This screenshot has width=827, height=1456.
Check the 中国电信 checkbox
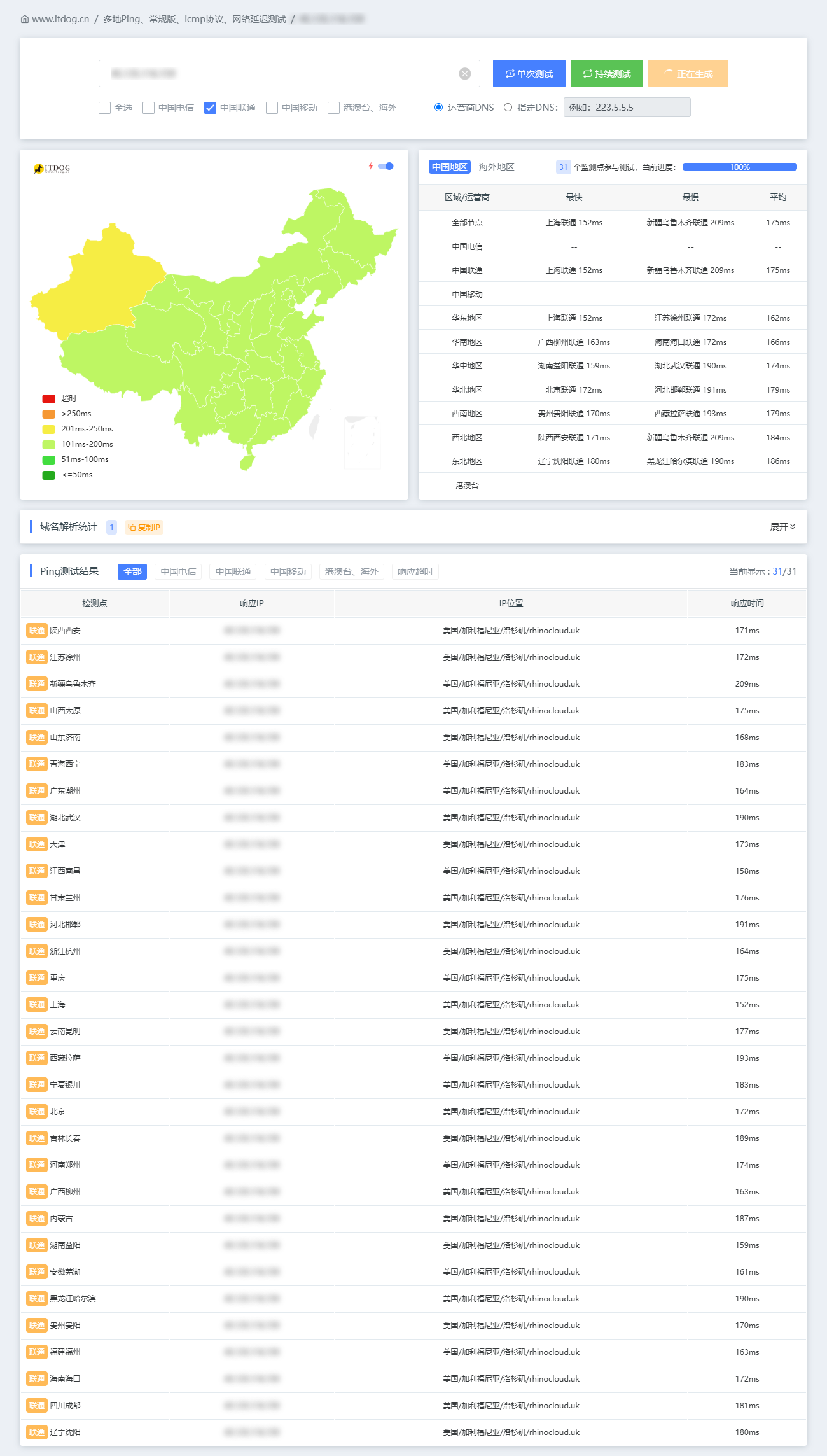point(148,108)
